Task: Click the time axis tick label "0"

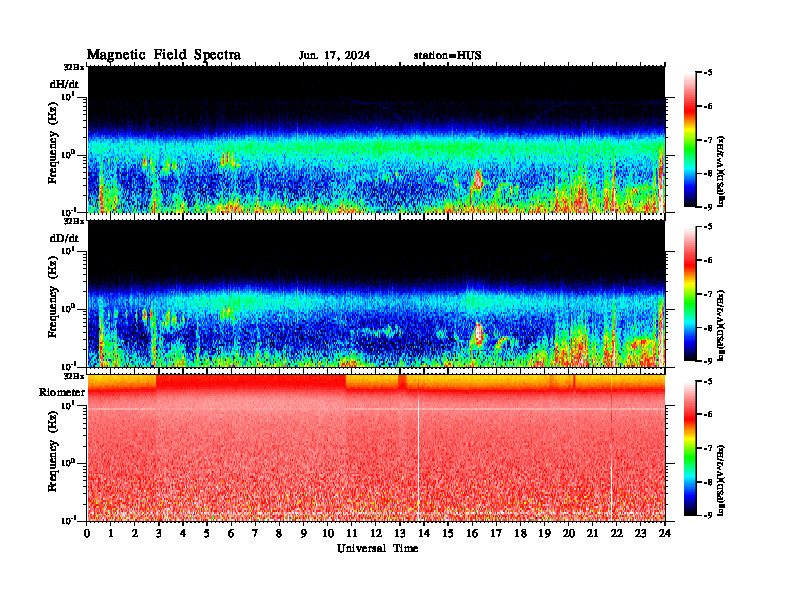Action: point(87,533)
